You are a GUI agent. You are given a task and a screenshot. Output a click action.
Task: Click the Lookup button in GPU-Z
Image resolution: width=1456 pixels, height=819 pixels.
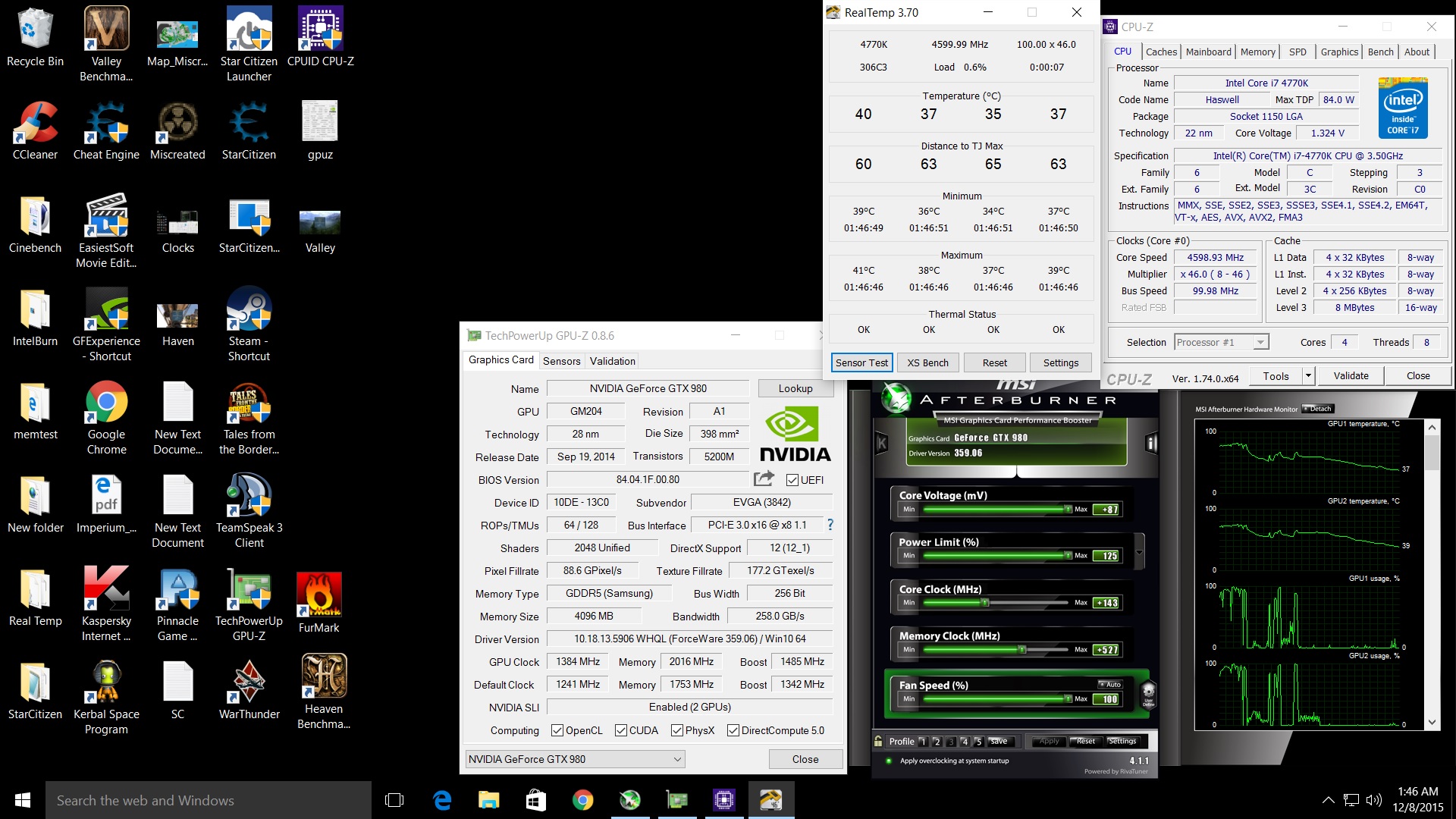tap(795, 388)
